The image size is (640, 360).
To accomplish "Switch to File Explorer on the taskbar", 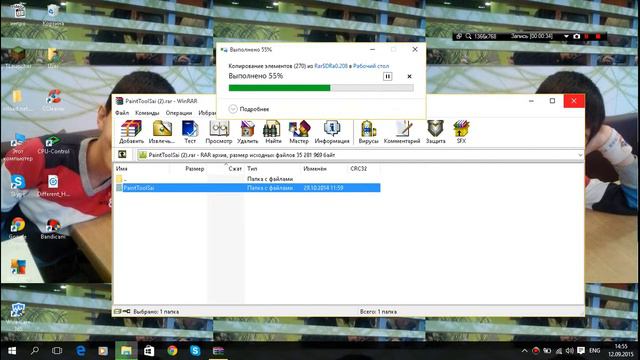I will (x=126, y=351).
